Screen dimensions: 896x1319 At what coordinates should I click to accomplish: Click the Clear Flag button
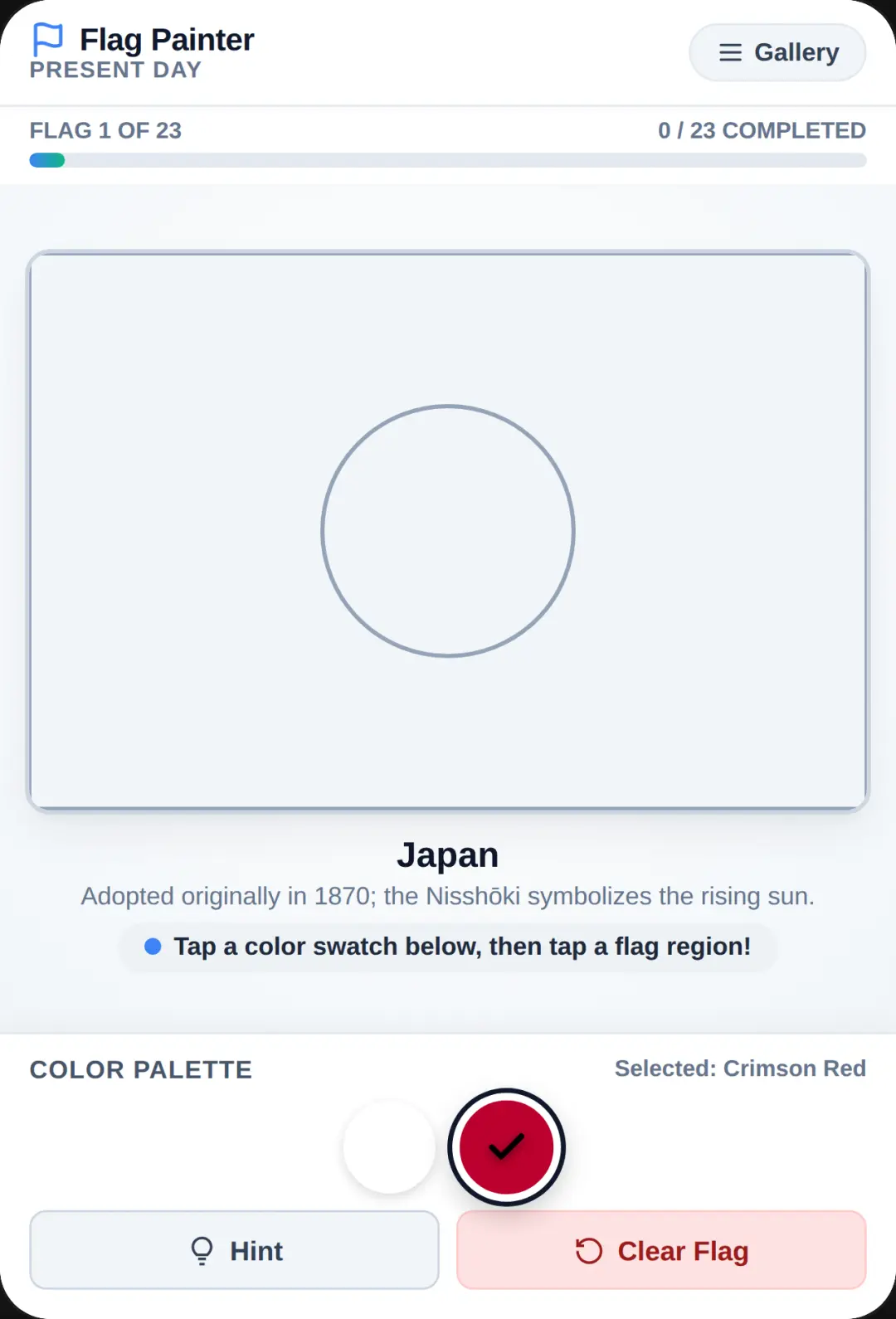pos(661,1250)
